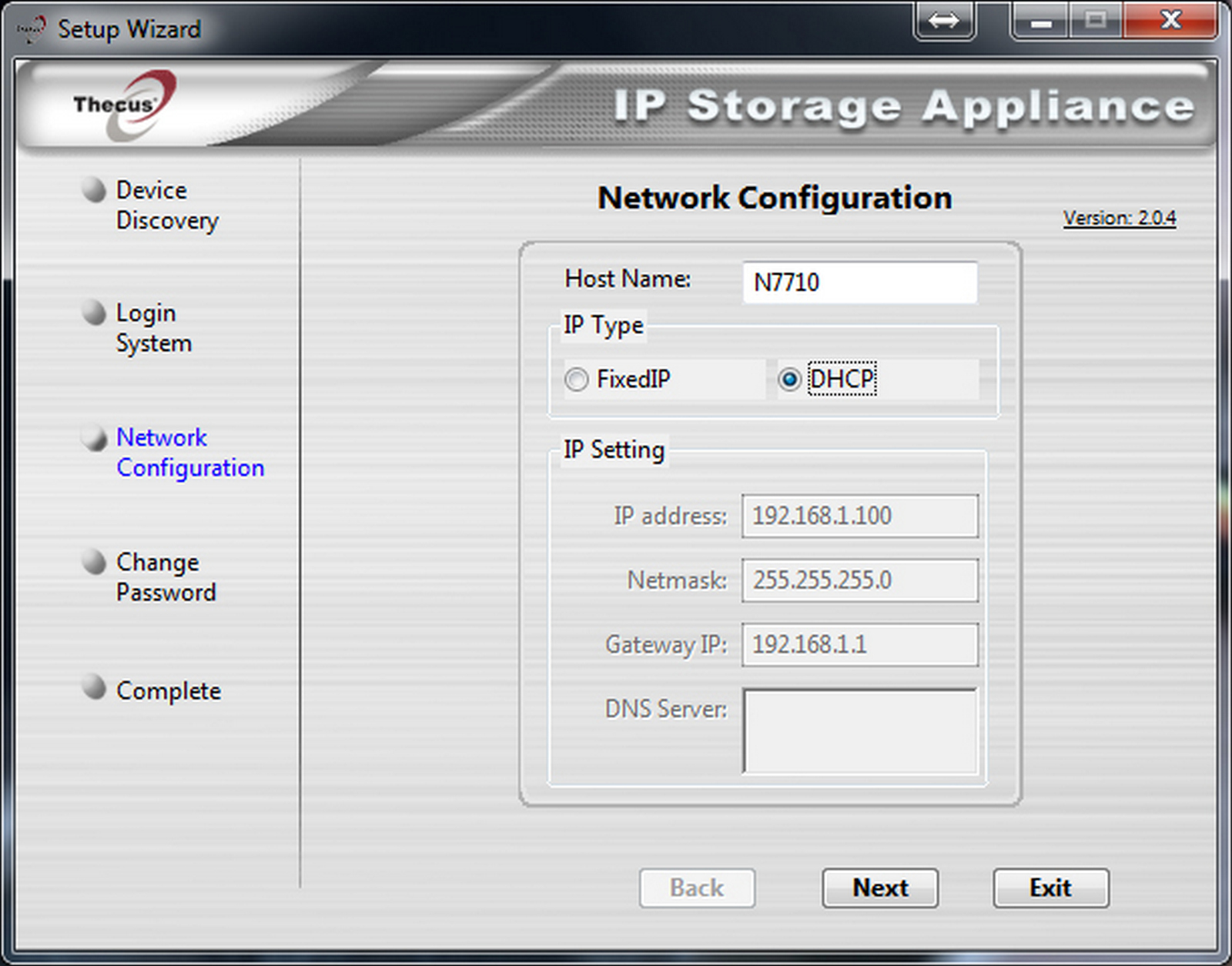
Task: Click the Network Configuration step bullet
Action: point(94,438)
